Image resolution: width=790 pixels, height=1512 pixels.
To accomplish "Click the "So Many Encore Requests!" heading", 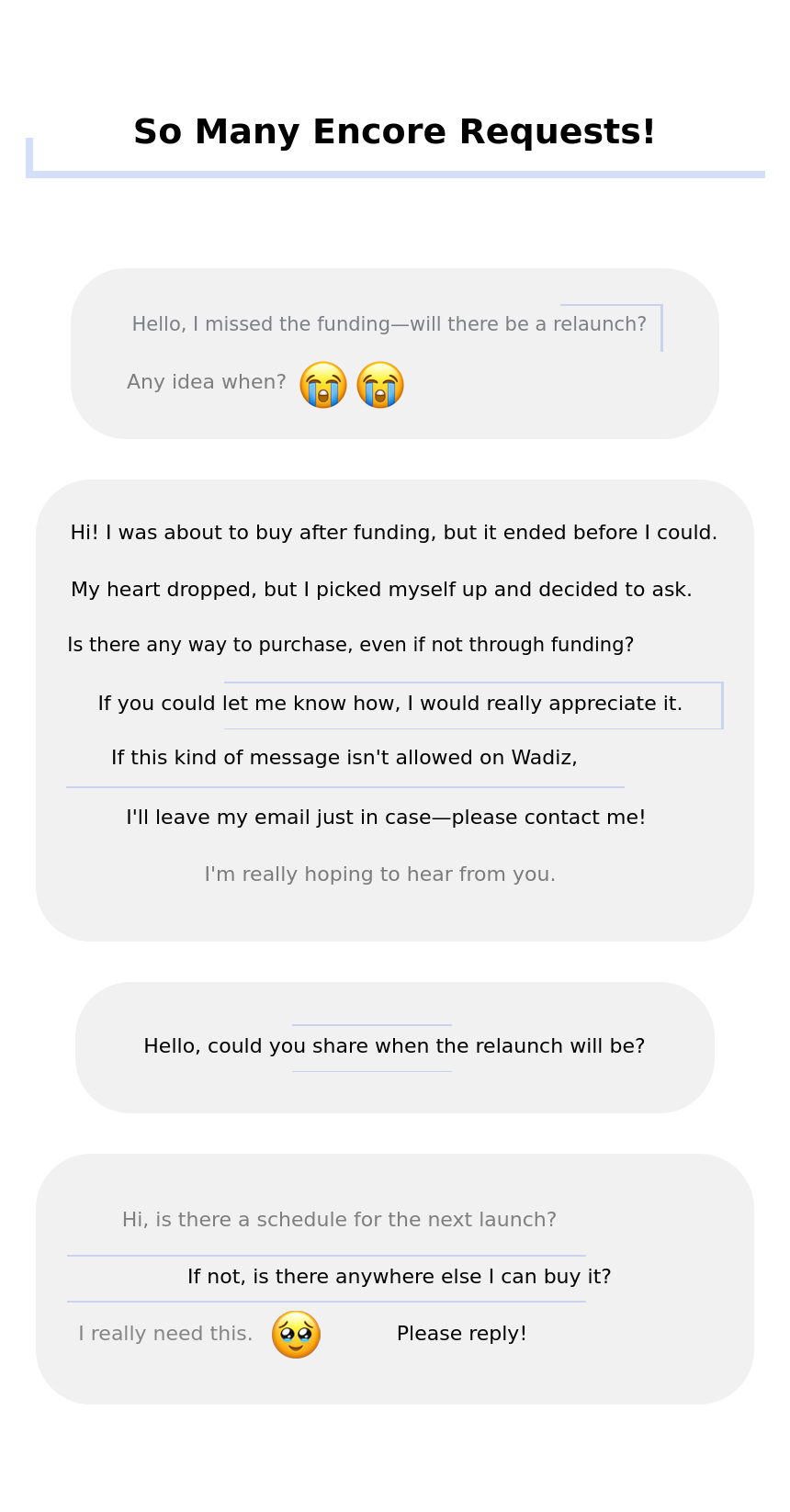I will click(x=394, y=132).
